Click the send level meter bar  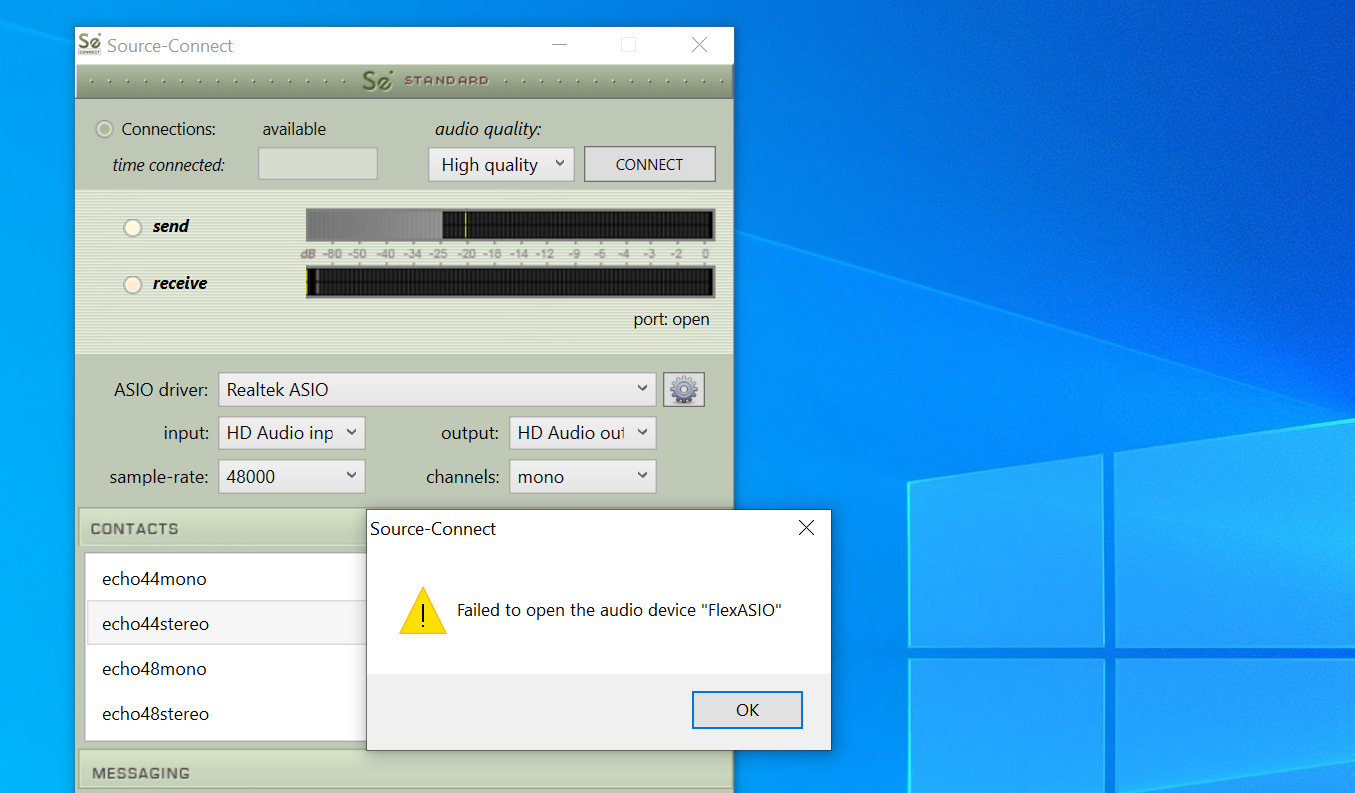click(x=510, y=225)
